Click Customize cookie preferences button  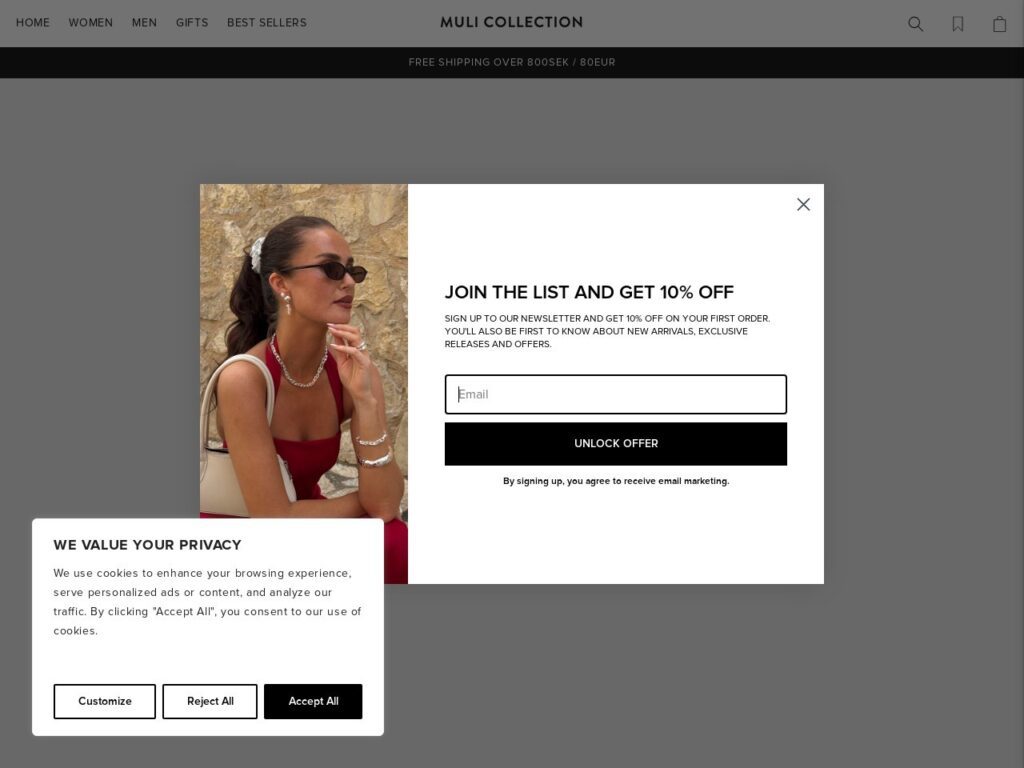tap(104, 701)
